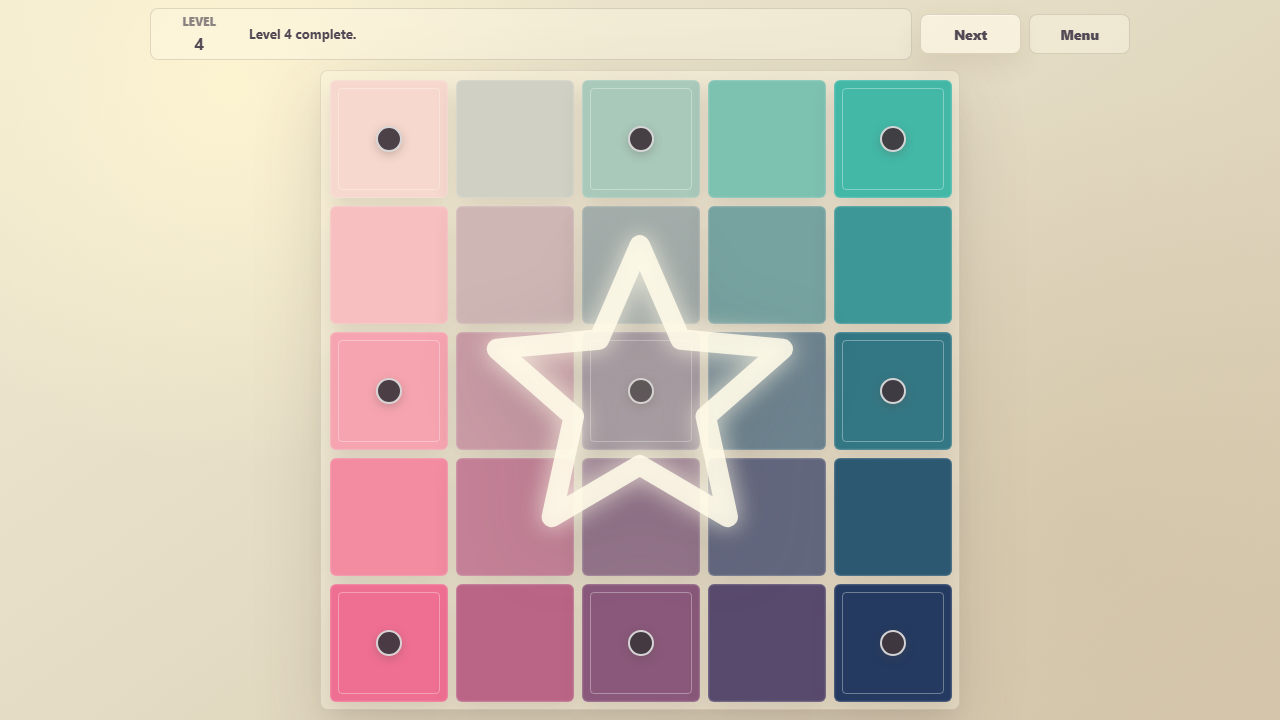The height and width of the screenshot is (720, 1280).
Task: Select the hot pink bottom-left corner tile
Action: click(x=389, y=643)
